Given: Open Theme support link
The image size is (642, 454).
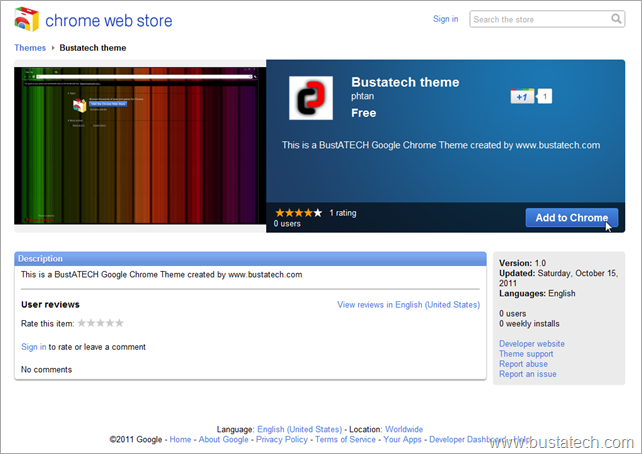Looking at the screenshot, I should (526, 354).
